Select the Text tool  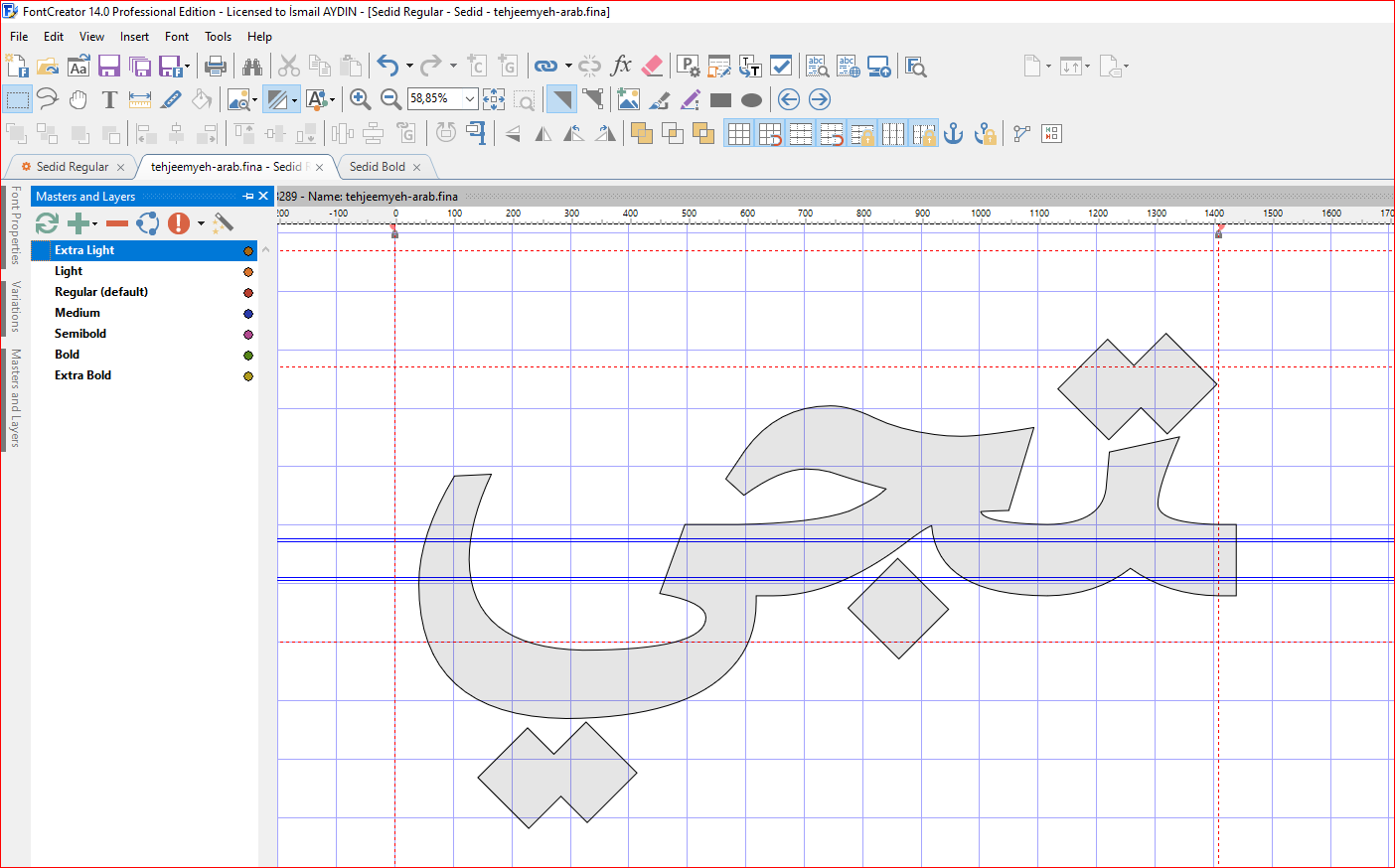click(x=109, y=99)
